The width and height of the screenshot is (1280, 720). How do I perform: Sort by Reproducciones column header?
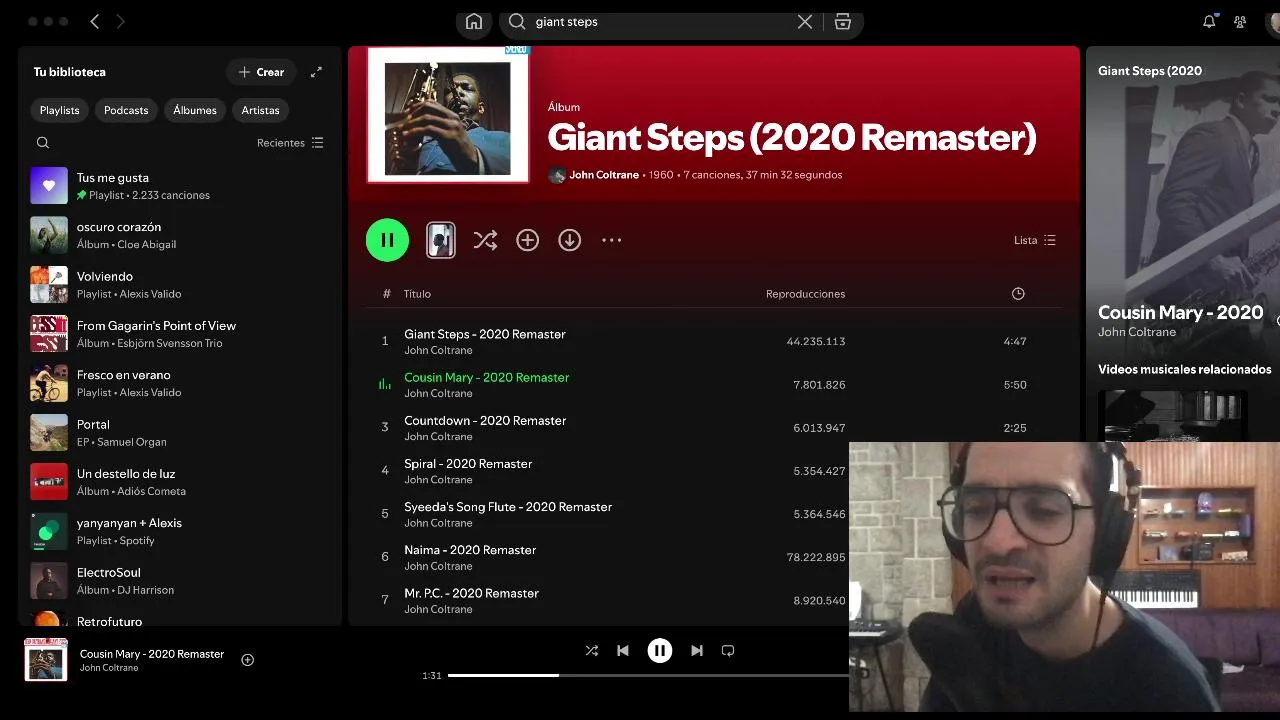tap(805, 294)
